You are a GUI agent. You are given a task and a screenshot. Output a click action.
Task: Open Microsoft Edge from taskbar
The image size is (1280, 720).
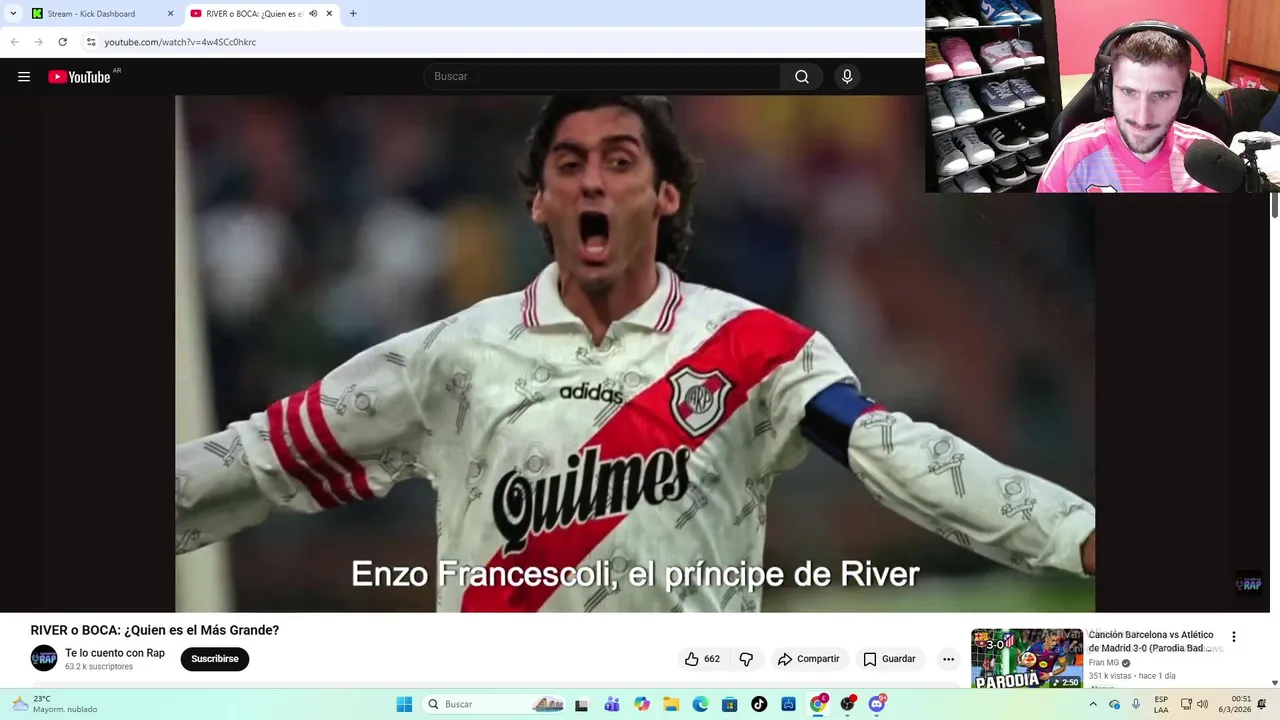pyautogui.click(x=701, y=704)
